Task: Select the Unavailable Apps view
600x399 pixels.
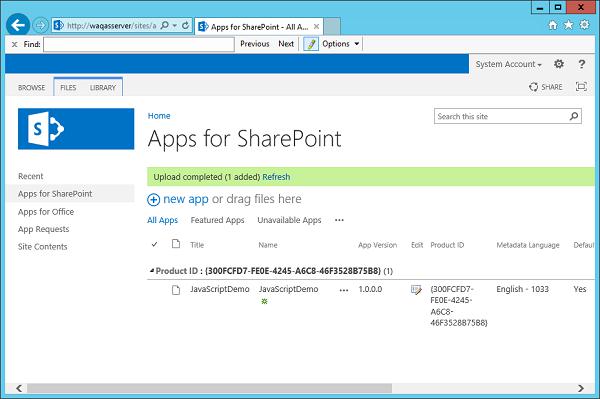Action: (289, 220)
